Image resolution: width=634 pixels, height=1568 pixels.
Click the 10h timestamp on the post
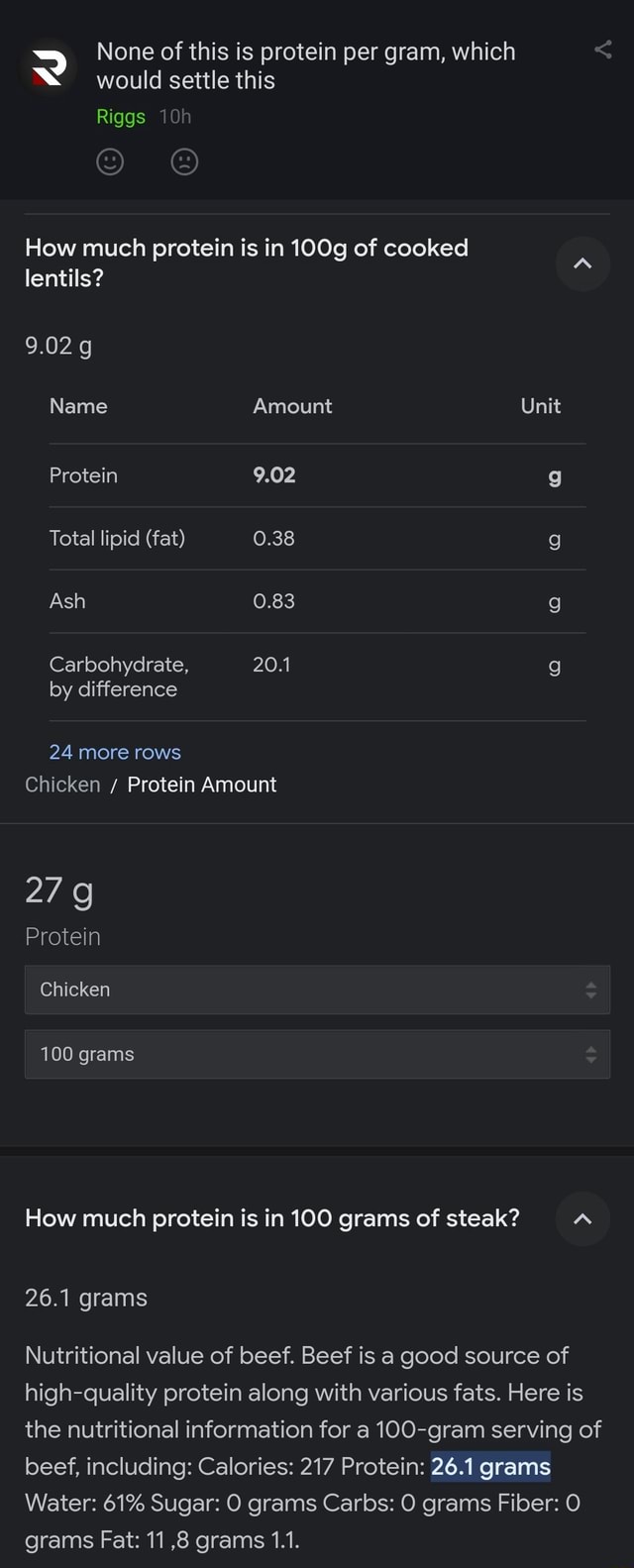pos(175,116)
